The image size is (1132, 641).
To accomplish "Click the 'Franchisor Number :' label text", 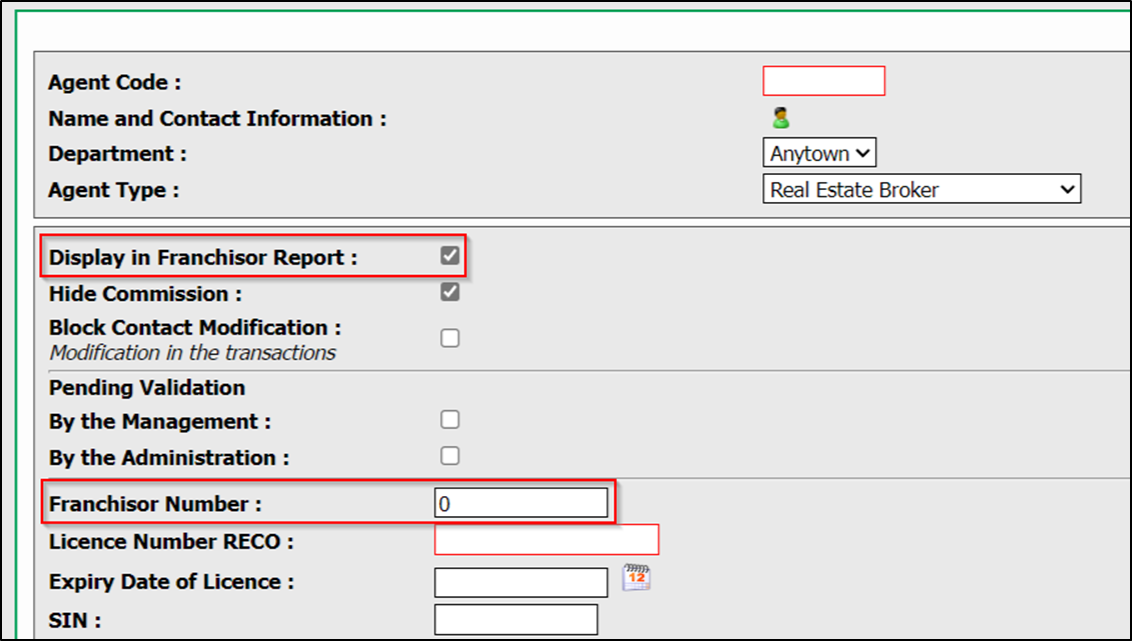I will coord(155,504).
